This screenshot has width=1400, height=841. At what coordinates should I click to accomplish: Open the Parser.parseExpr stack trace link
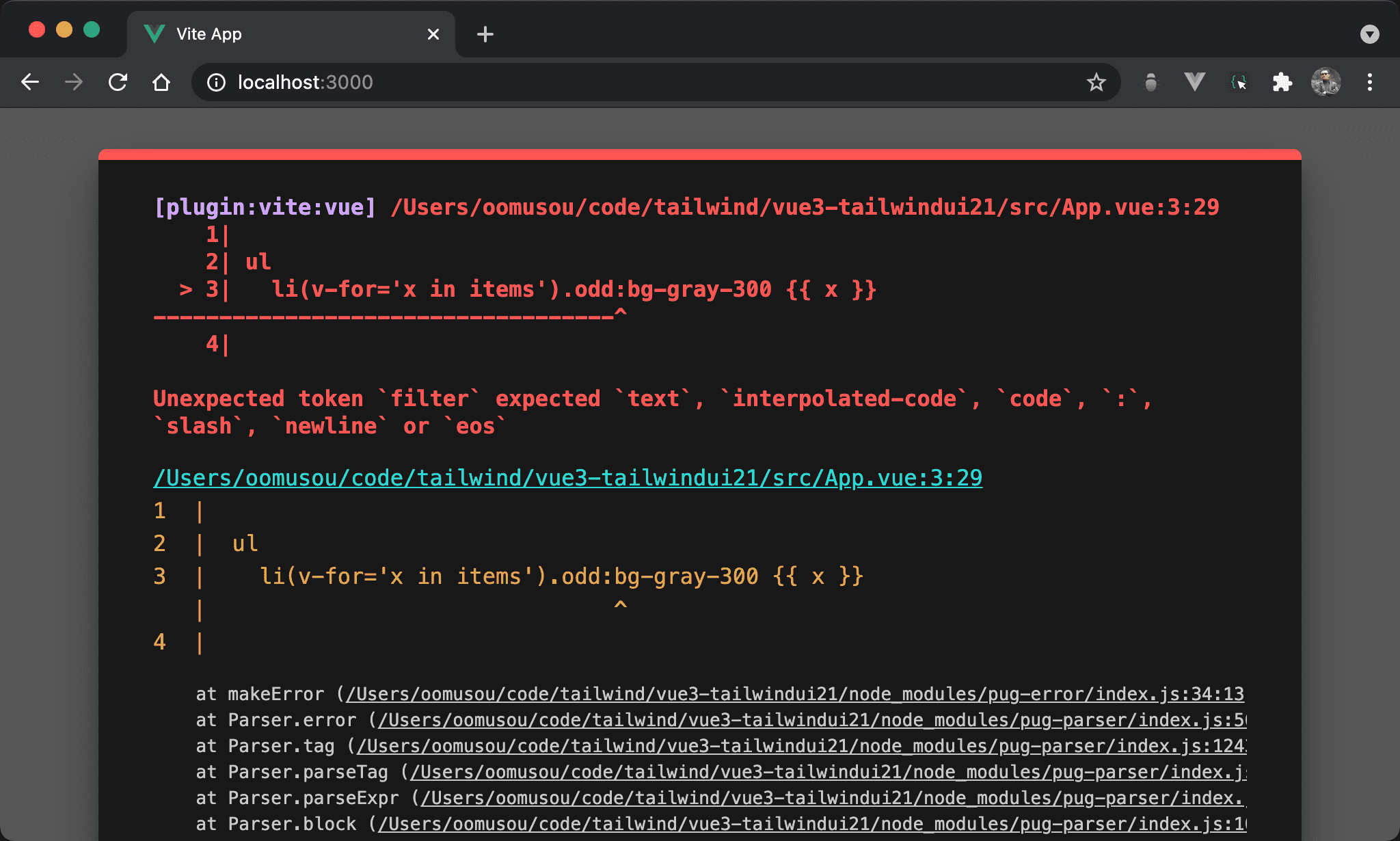(833, 798)
